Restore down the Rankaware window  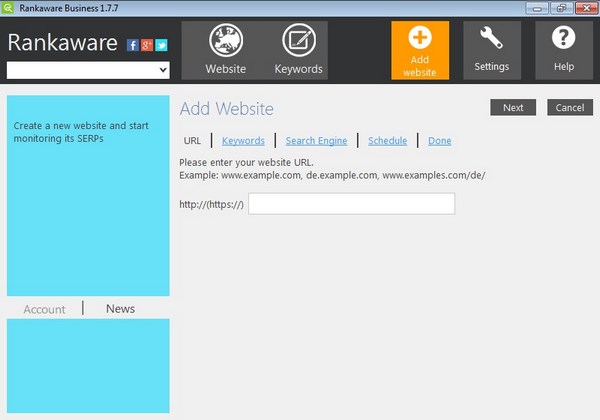[561, 8]
